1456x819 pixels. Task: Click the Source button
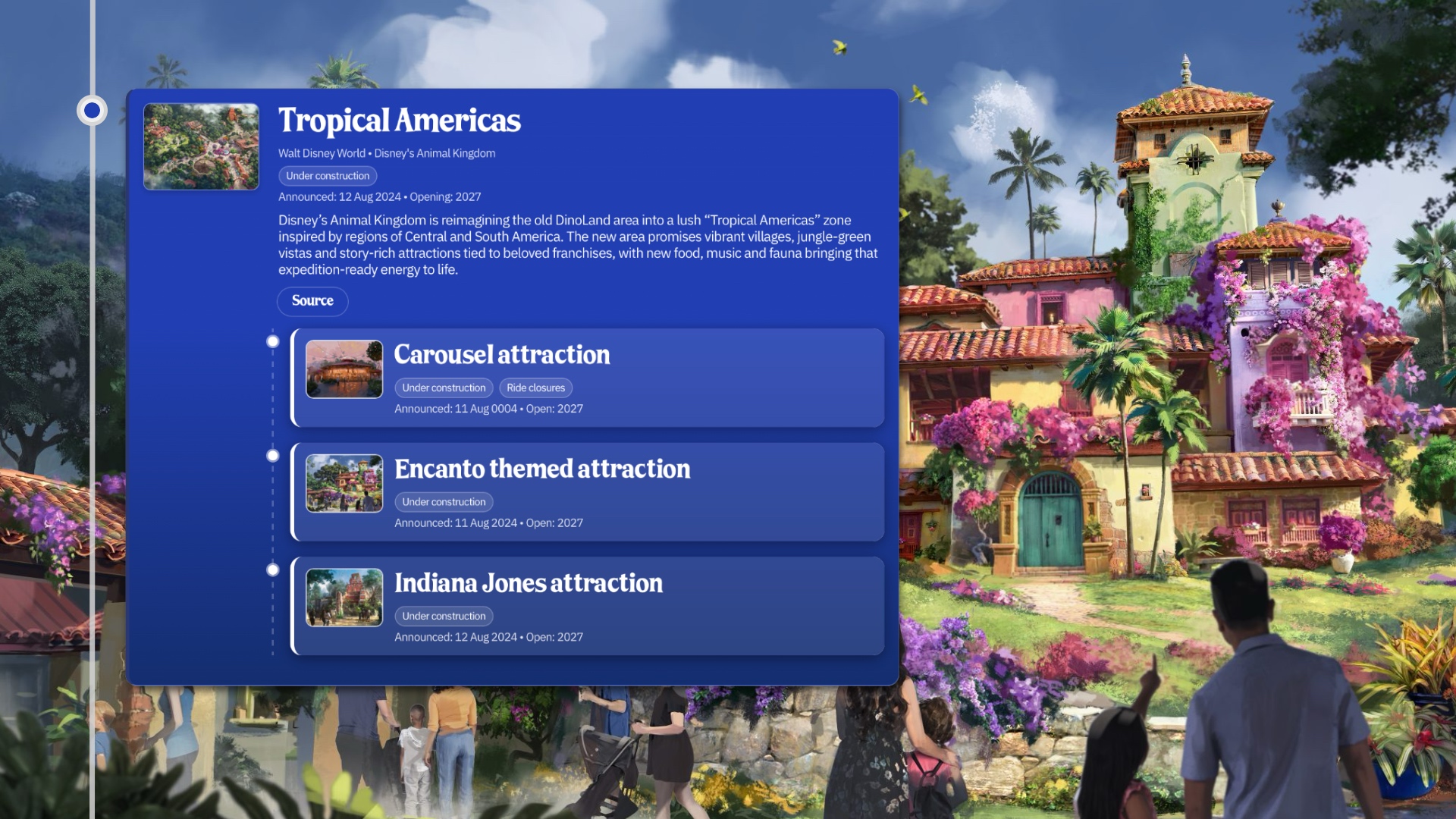312,301
